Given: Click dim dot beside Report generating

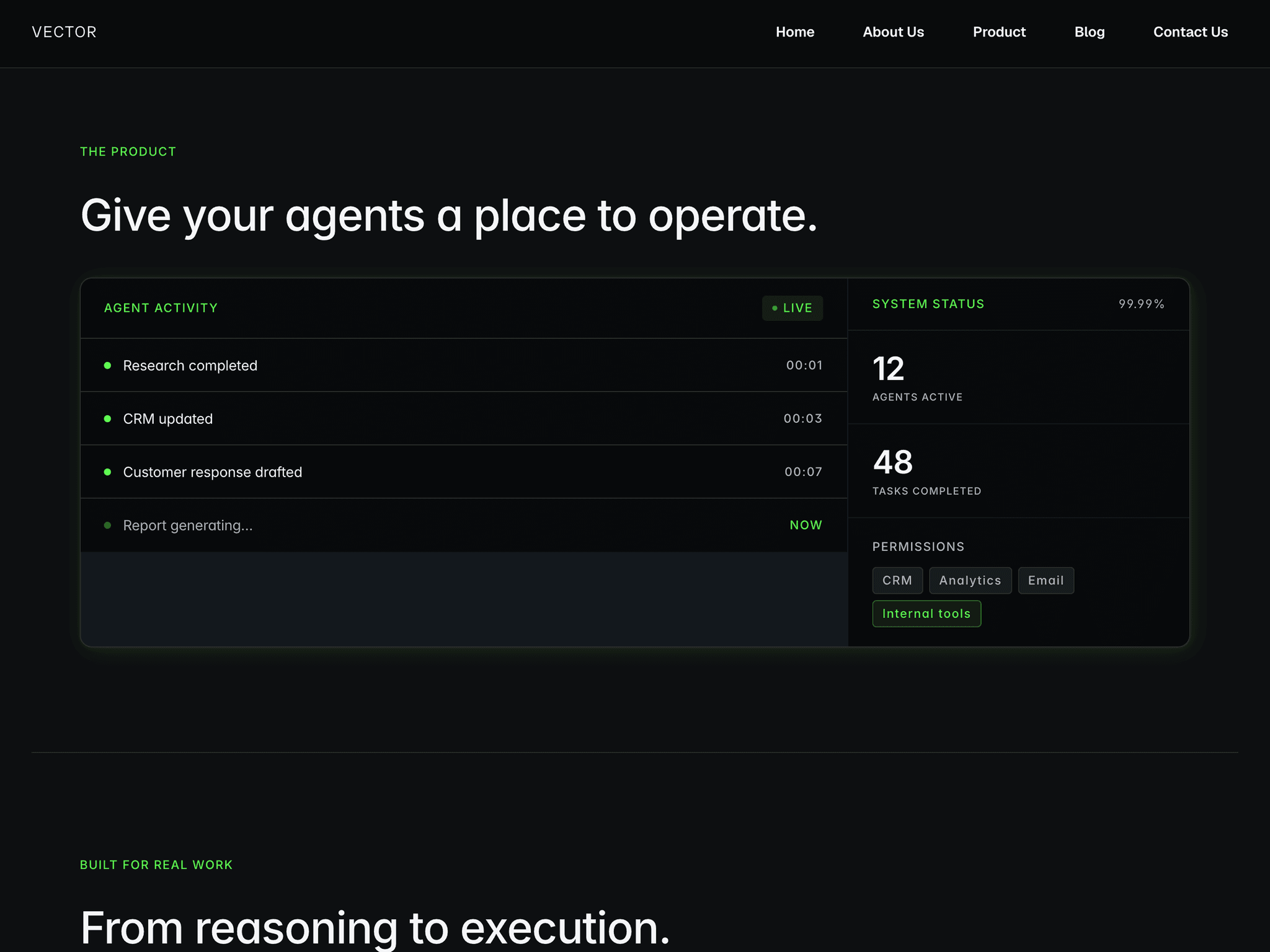Looking at the screenshot, I should tap(107, 526).
